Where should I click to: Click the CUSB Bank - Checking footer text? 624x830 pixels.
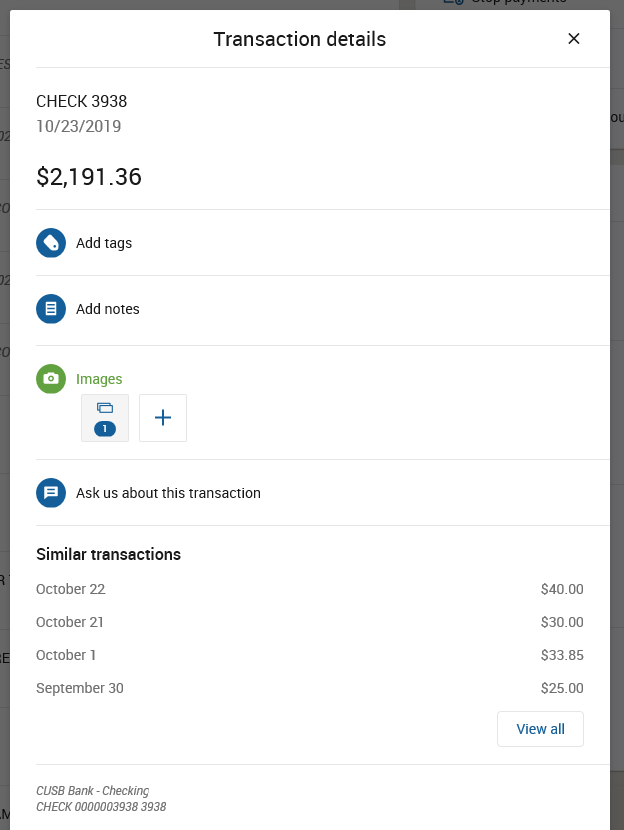(x=92, y=791)
